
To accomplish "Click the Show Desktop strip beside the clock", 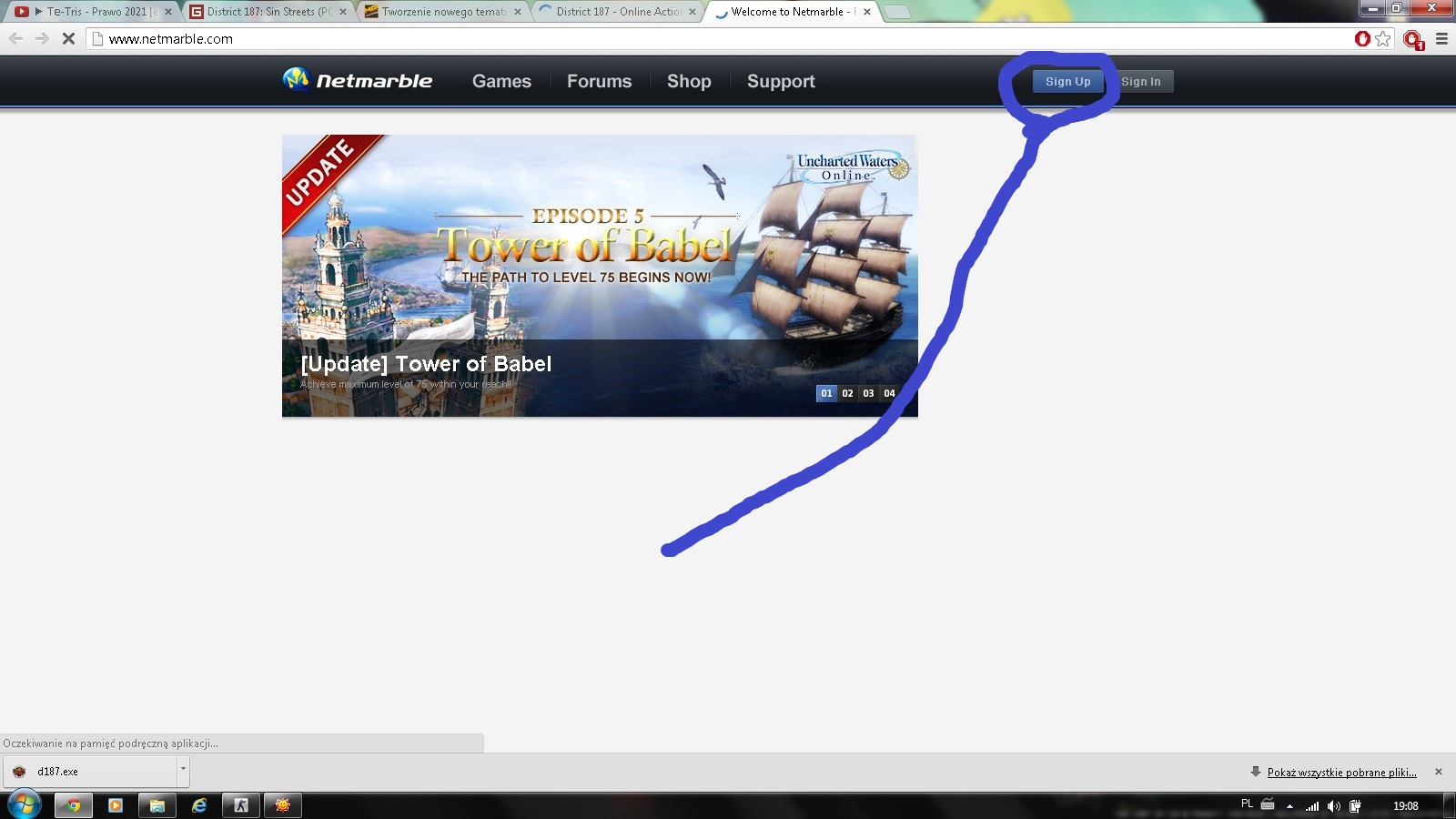I will (1449, 805).
